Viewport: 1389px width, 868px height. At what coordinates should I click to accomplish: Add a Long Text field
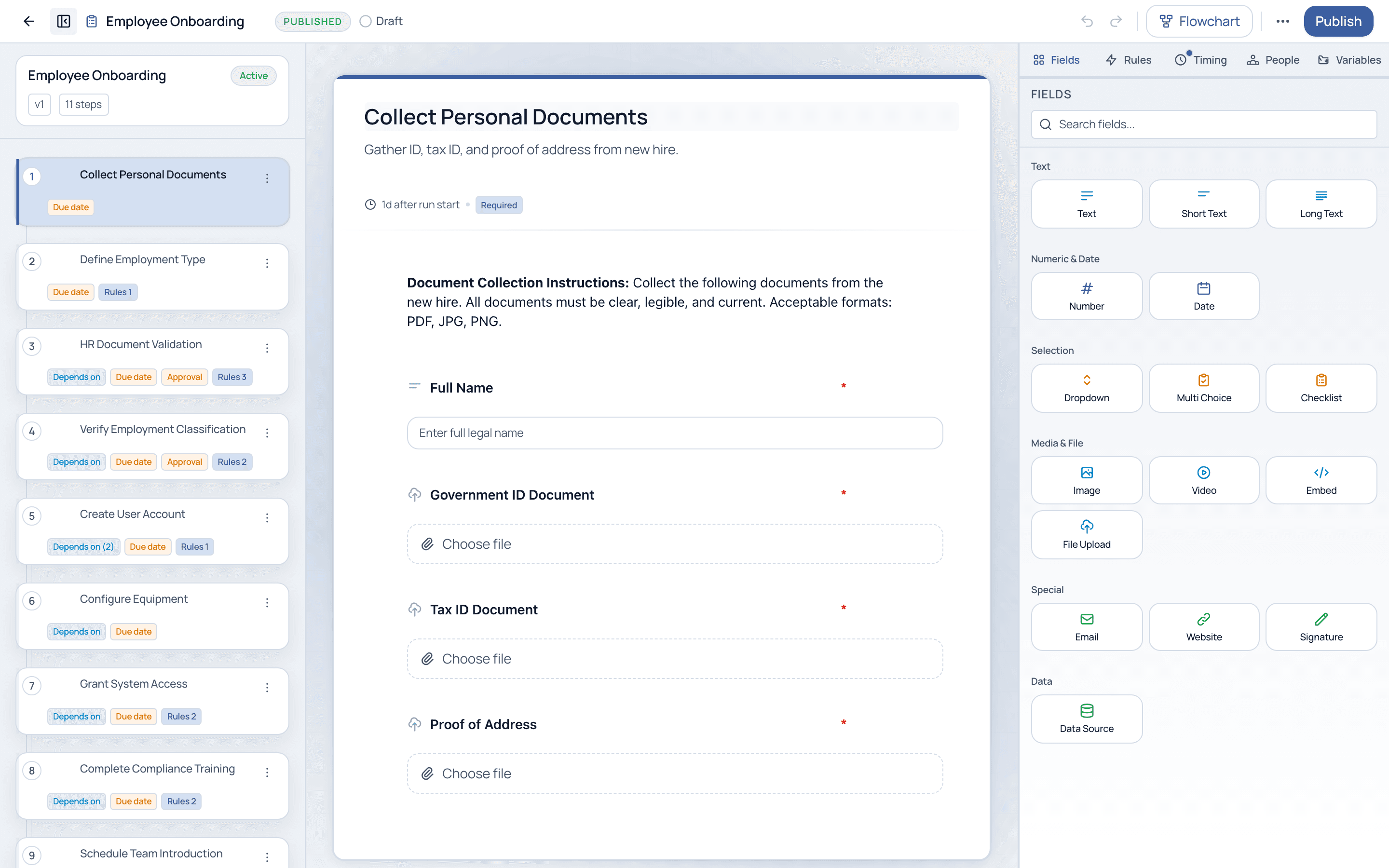click(1321, 204)
